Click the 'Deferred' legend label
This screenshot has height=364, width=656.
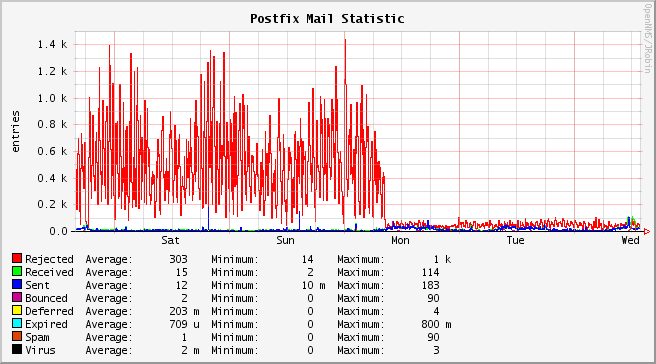[49, 311]
